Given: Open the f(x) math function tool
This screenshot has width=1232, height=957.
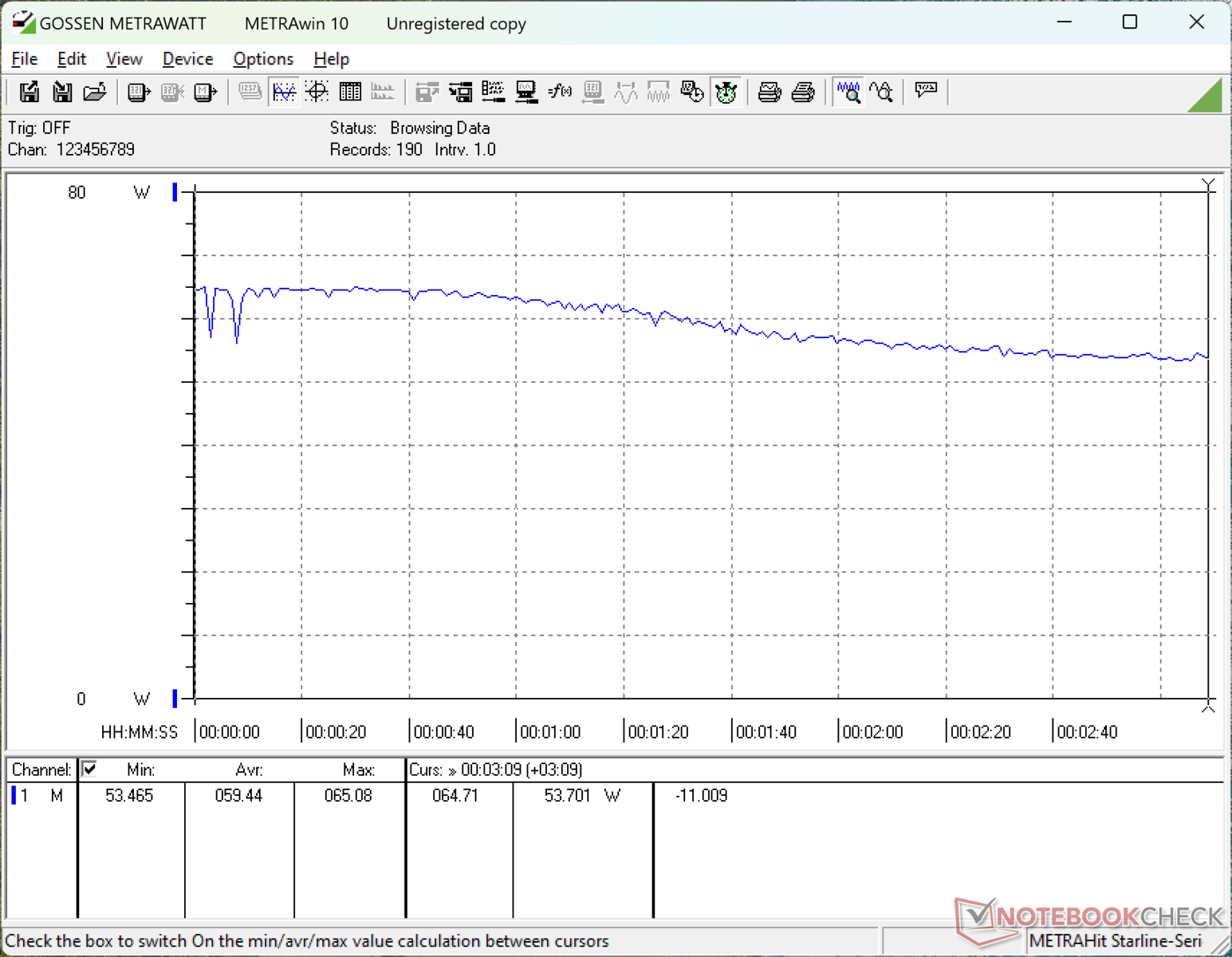Looking at the screenshot, I should pos(560,93).
